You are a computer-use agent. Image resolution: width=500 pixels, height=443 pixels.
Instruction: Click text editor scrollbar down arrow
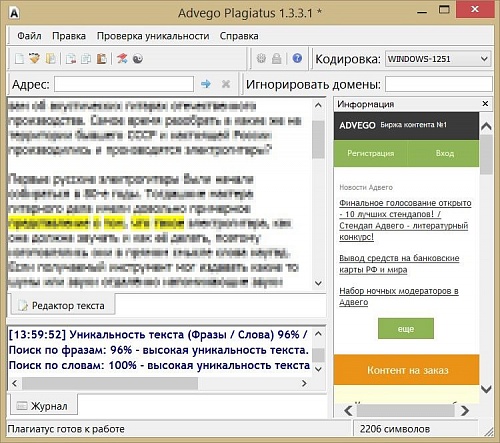pos(318,283)
